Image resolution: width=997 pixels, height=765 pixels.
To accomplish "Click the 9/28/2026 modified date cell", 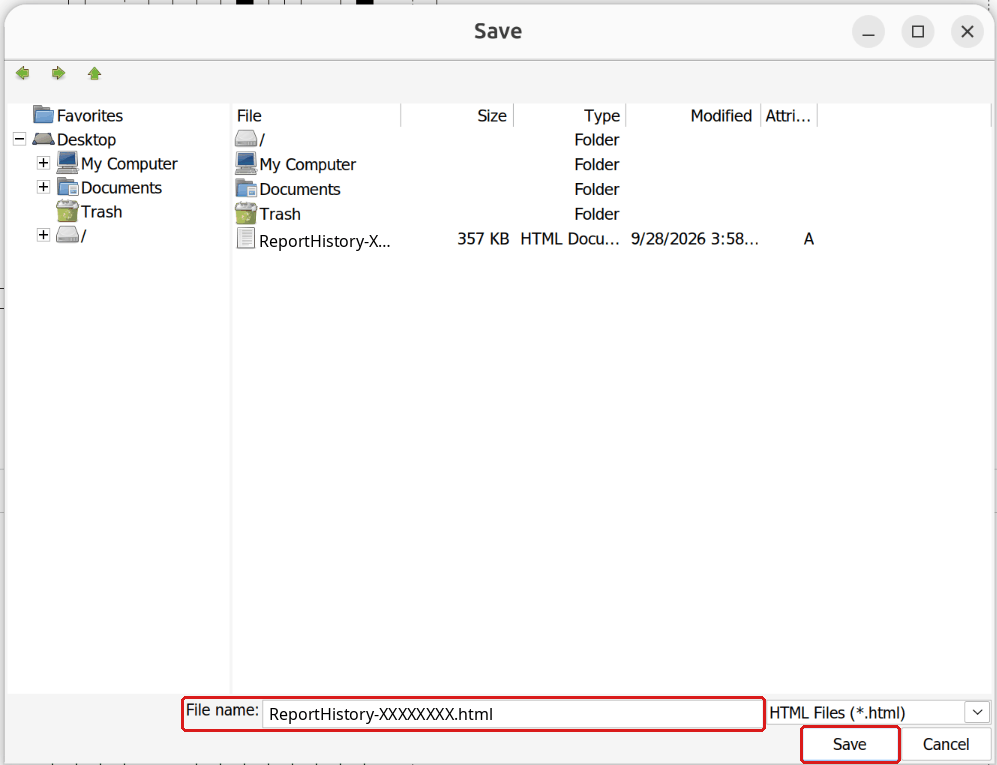I will click(694, 238).
